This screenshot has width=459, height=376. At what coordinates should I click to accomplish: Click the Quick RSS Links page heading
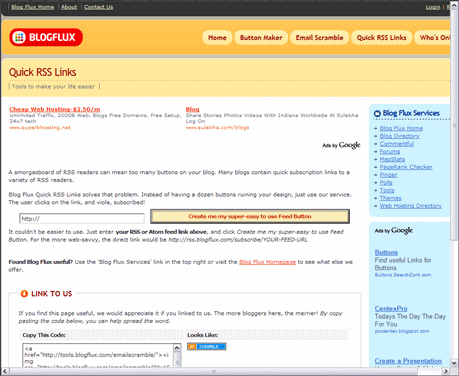pyautogui.click(x=43, y=72)
